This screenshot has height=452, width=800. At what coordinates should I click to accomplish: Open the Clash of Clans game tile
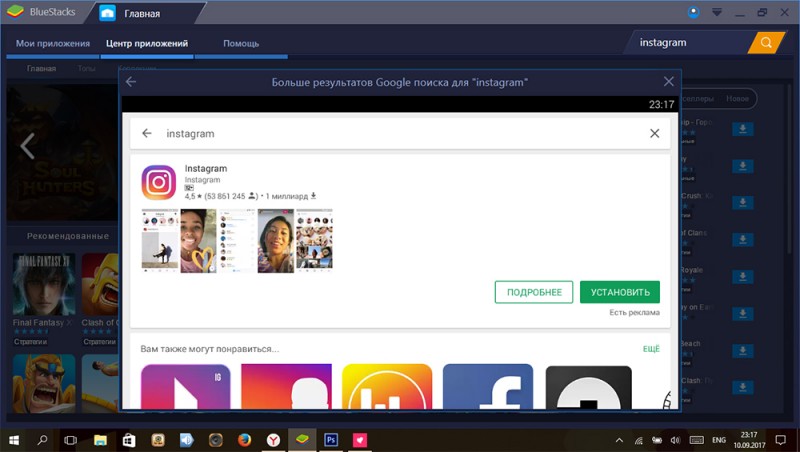(100, 284)
